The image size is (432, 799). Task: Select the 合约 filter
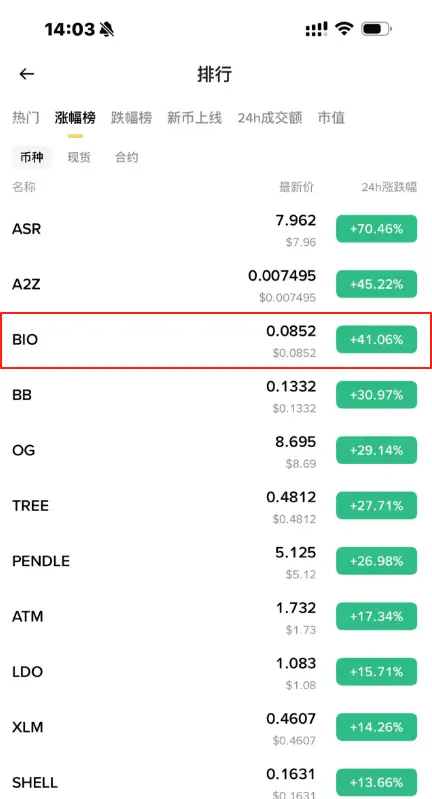(126, 157)
